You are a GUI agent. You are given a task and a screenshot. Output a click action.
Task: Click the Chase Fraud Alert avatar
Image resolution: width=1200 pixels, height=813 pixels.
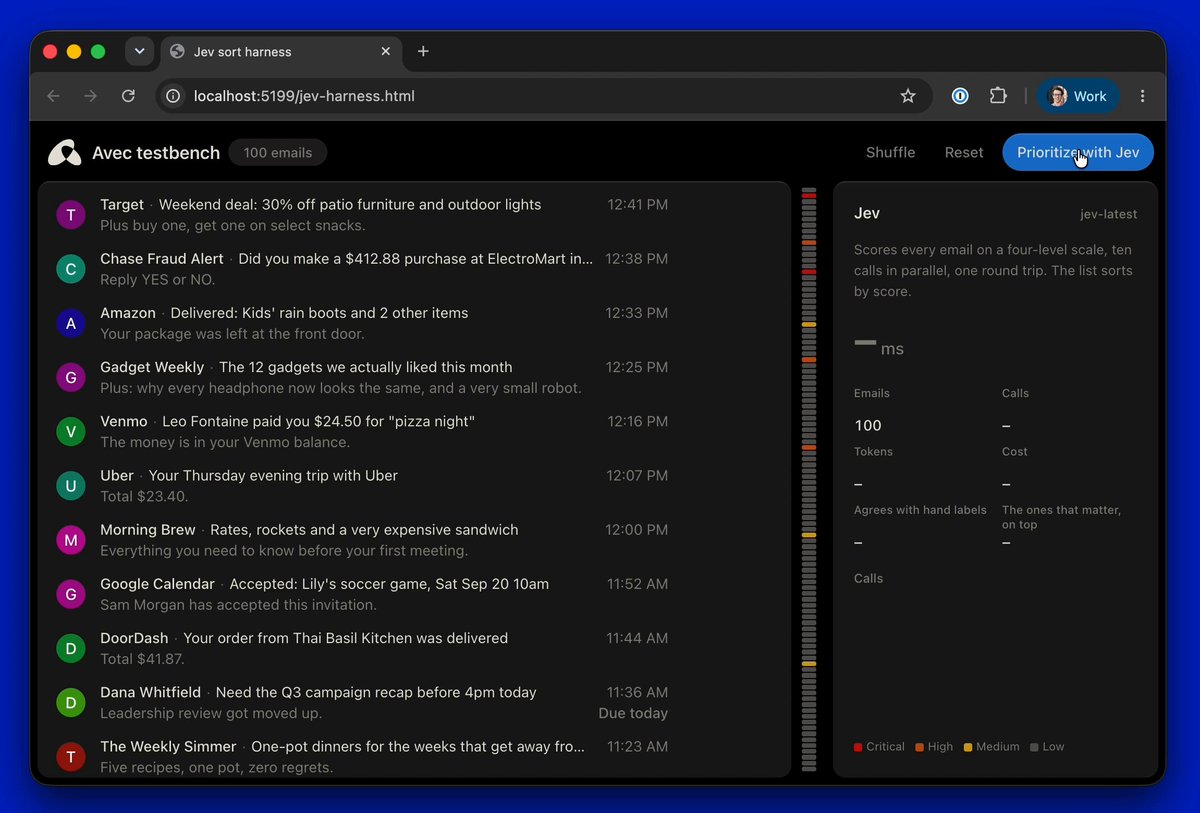pyautogui.click(x=70, y=269)
